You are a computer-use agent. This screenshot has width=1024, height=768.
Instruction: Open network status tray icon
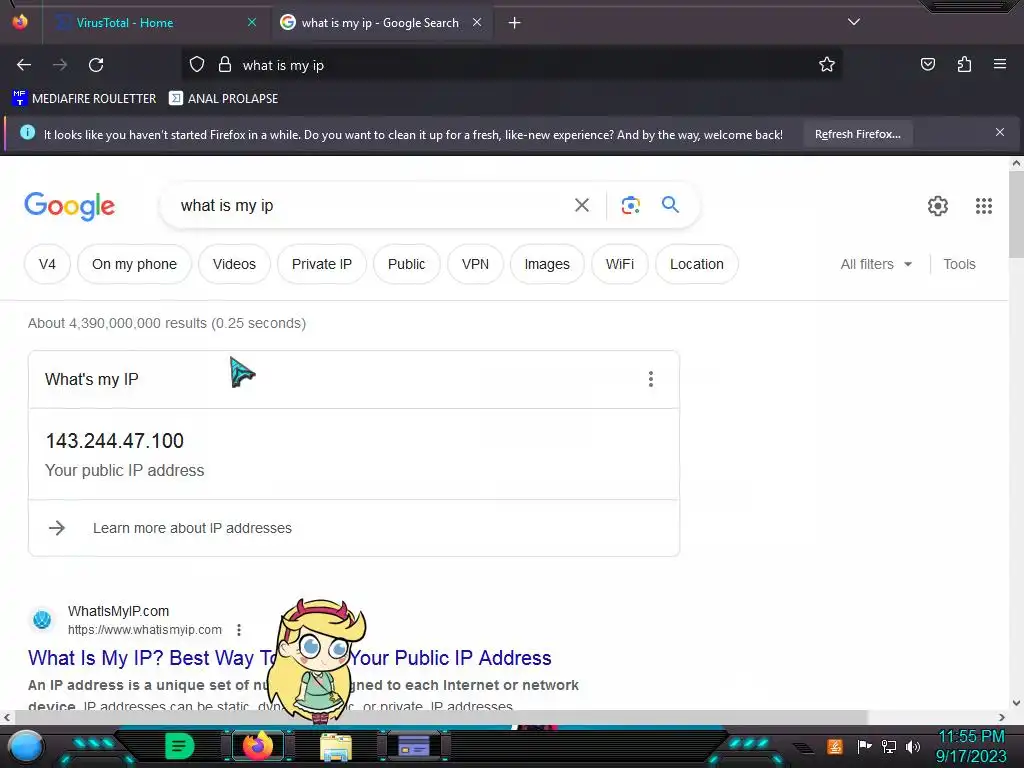(889, 746)
